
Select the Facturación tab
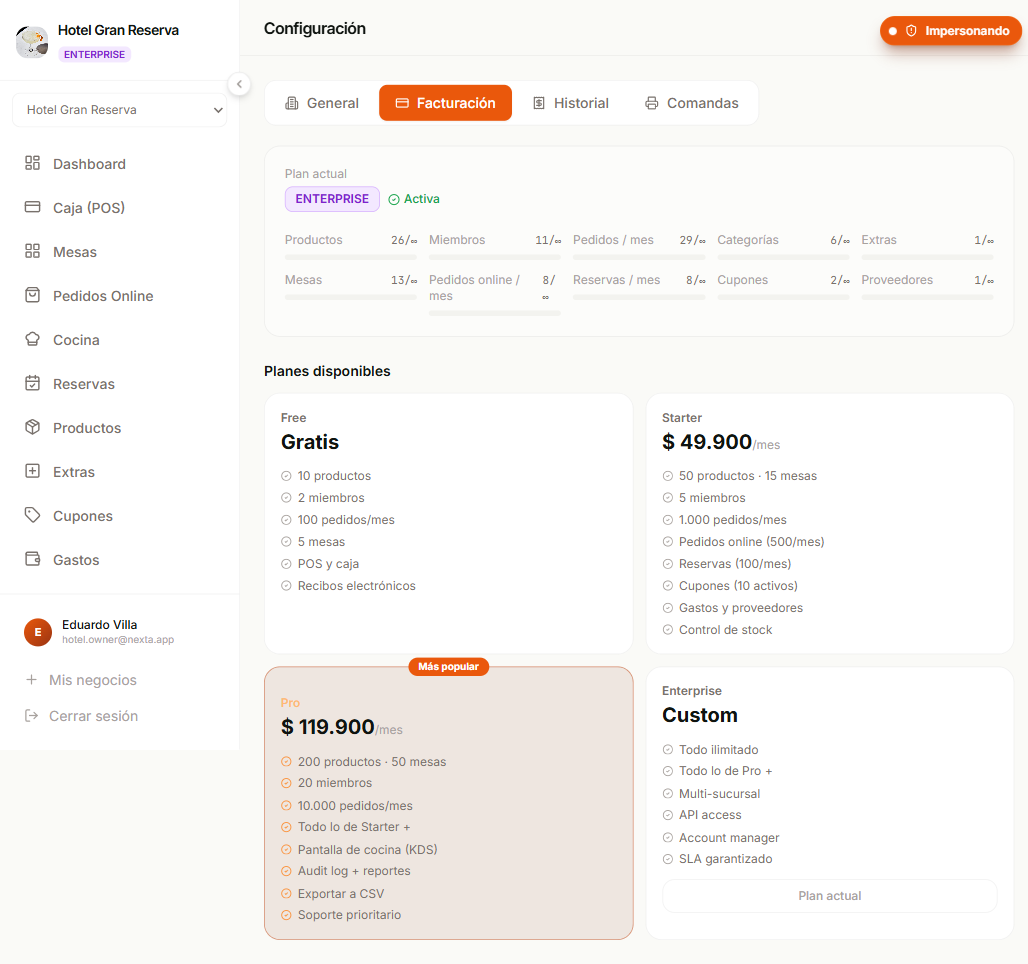445,103
